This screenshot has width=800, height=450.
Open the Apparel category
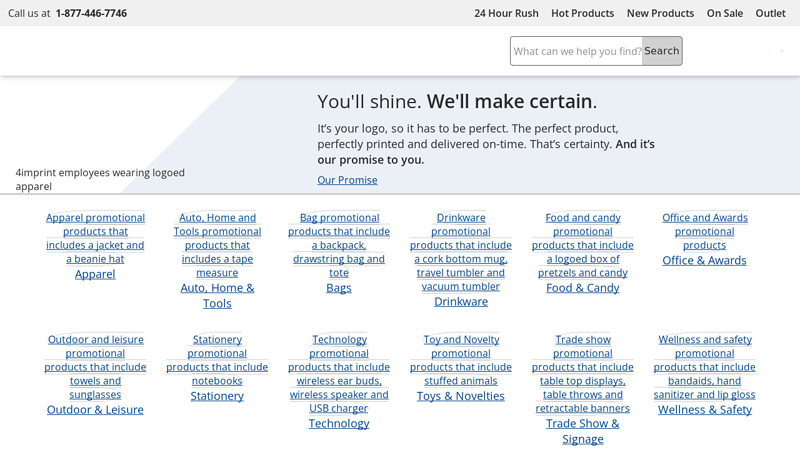tap(95, 274)
